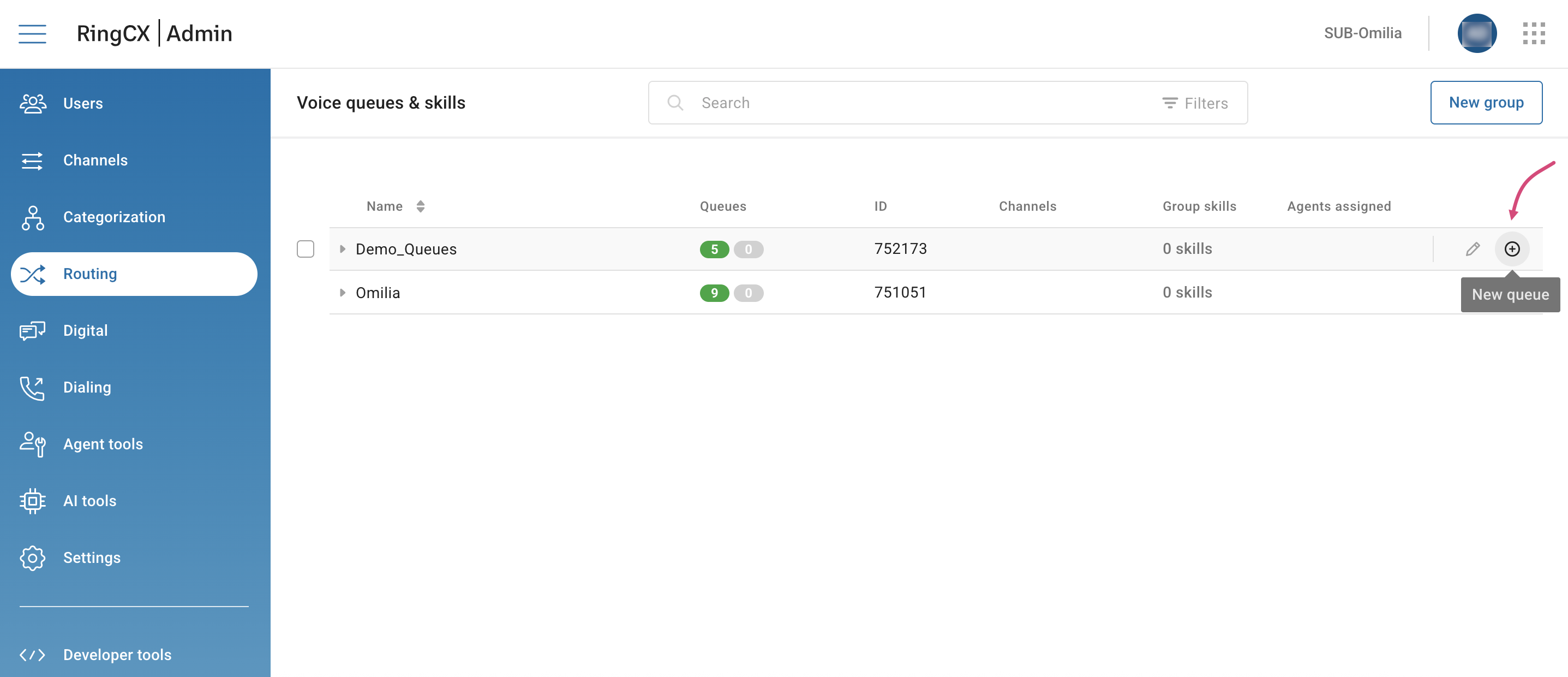1568x677 pixels.
Task: Click the apps grid icon
Action: (1533, 33)
